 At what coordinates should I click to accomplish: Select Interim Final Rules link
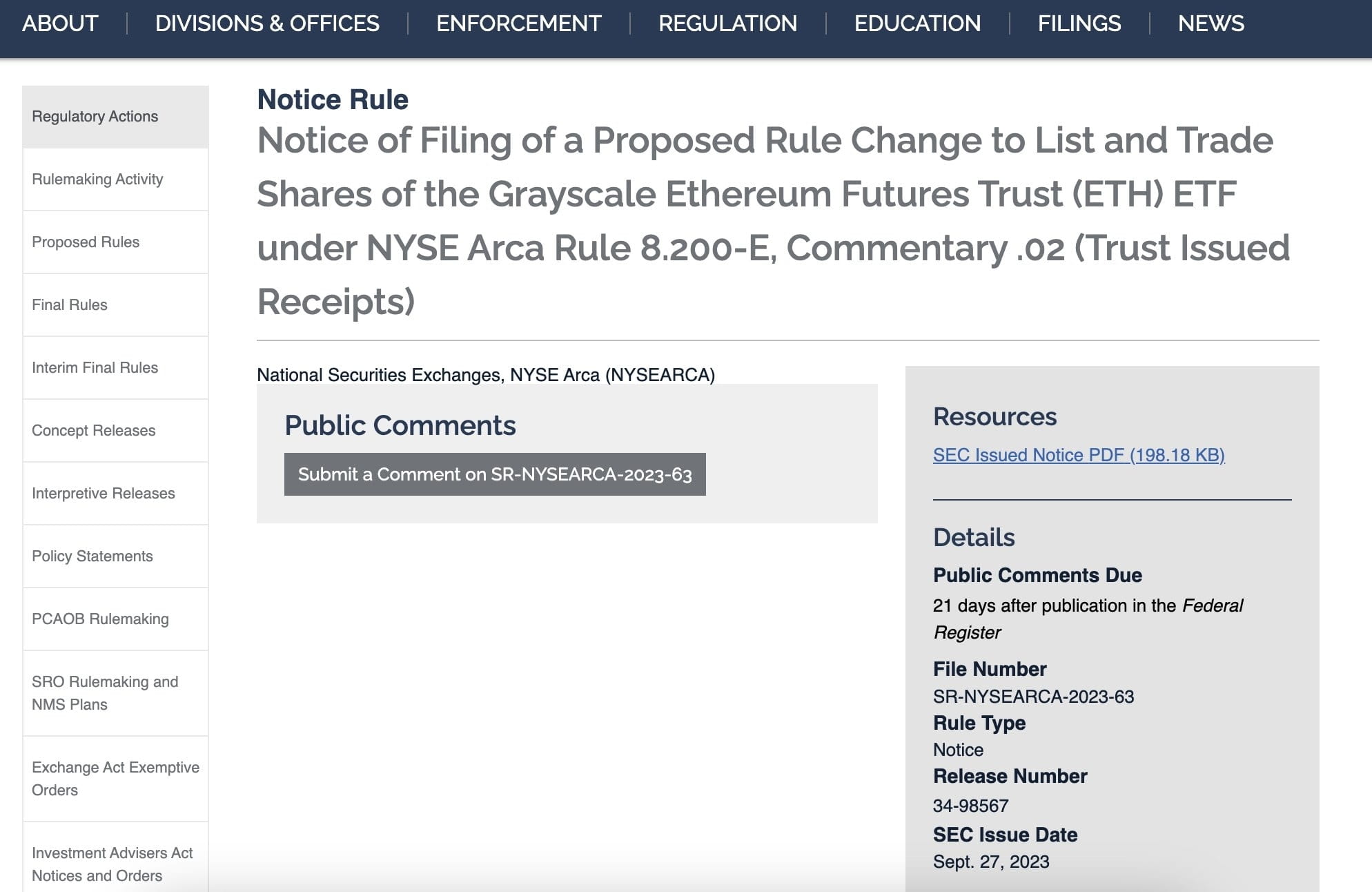coord(115,368)
